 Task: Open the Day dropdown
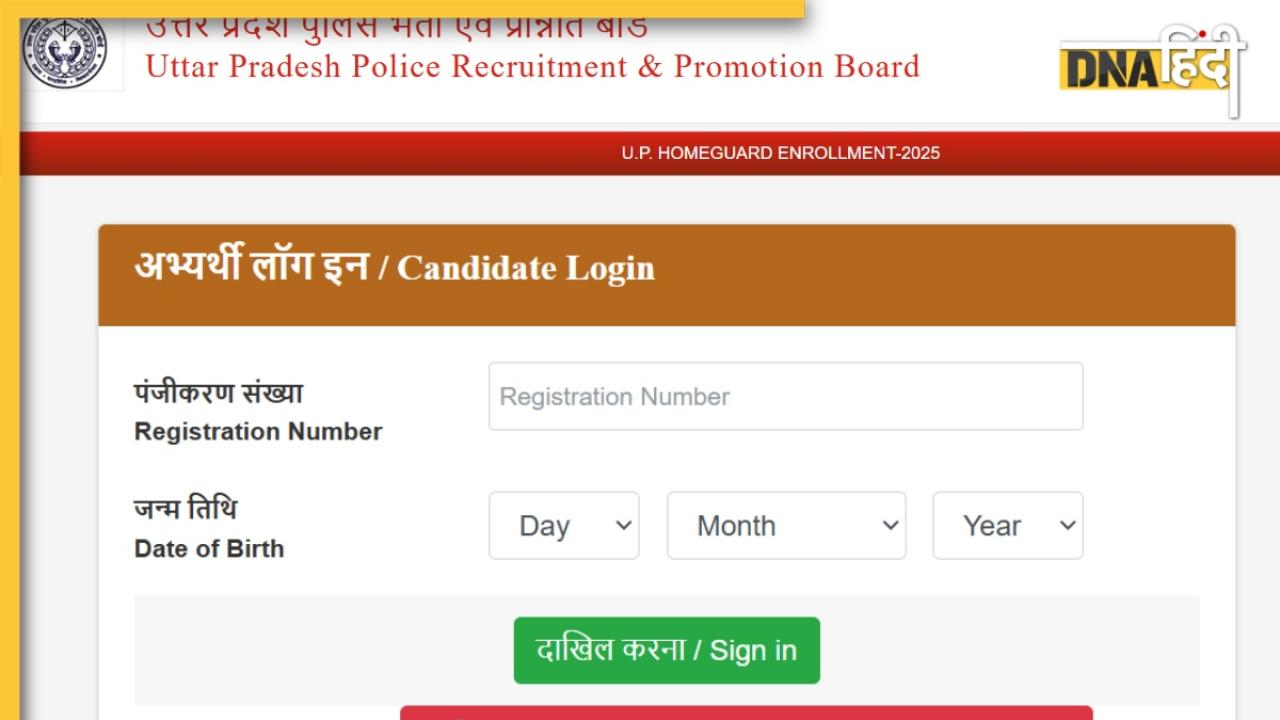point(563,526)
